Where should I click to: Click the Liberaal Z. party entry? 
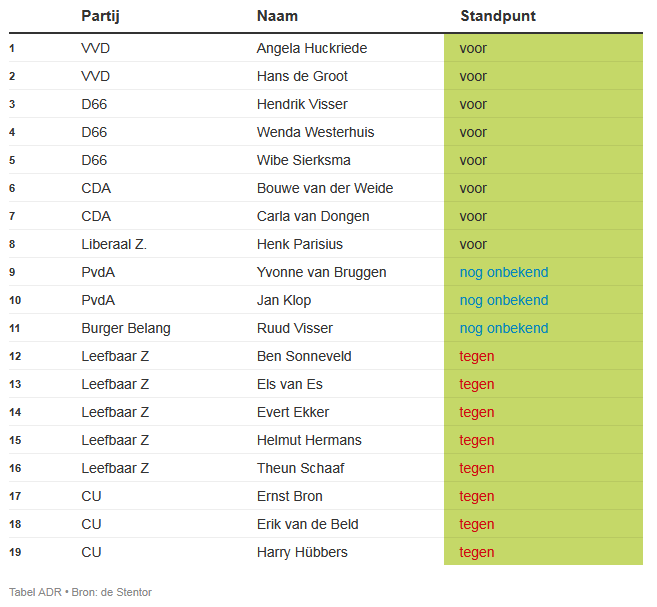pos(114,244)
